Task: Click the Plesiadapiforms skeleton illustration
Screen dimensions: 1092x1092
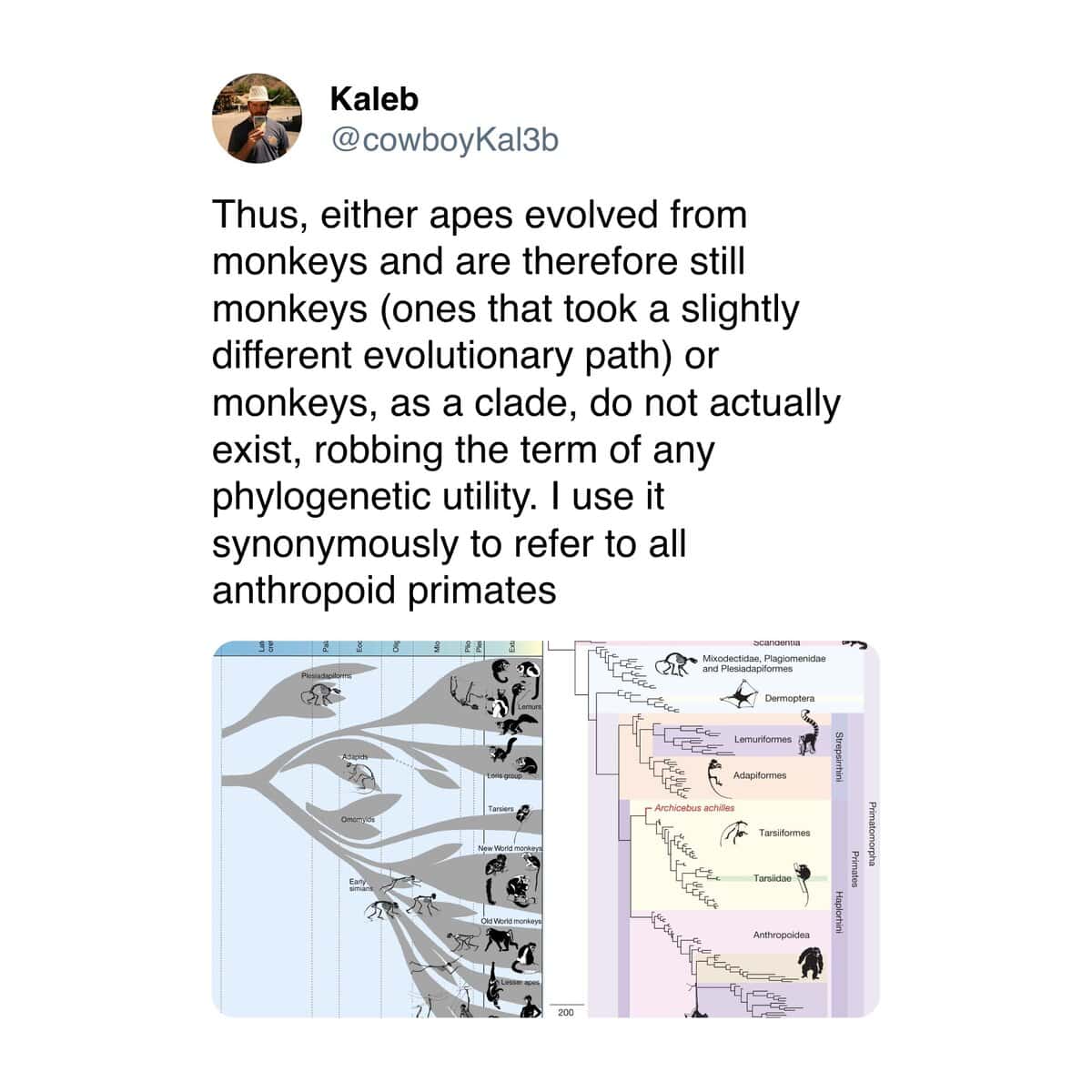Action: point(321,694)
